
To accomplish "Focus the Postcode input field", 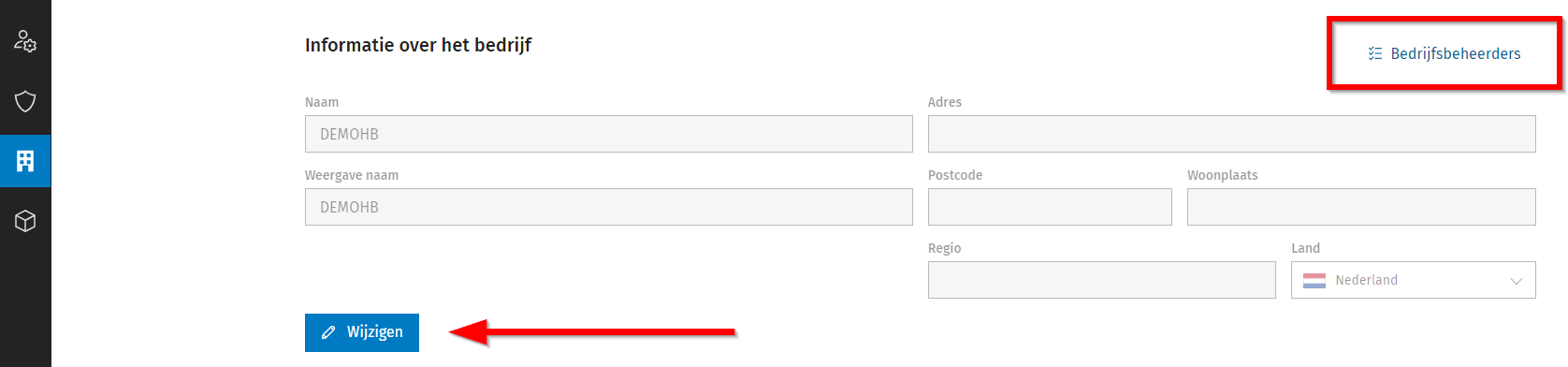I will pyautogui.click(x=1050, y=207).
